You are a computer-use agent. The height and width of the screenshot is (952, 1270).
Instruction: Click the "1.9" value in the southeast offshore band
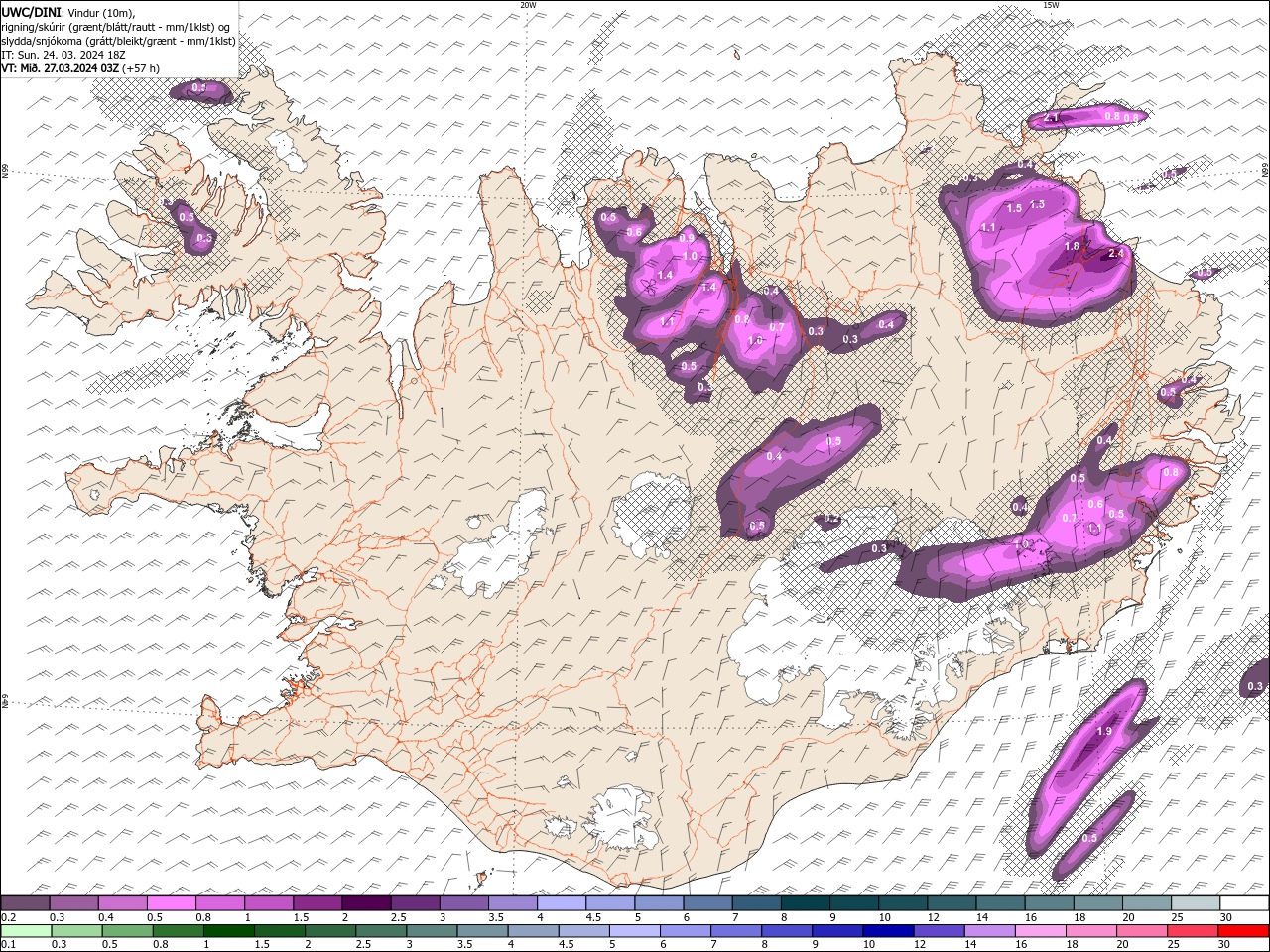coord(1104,731)
